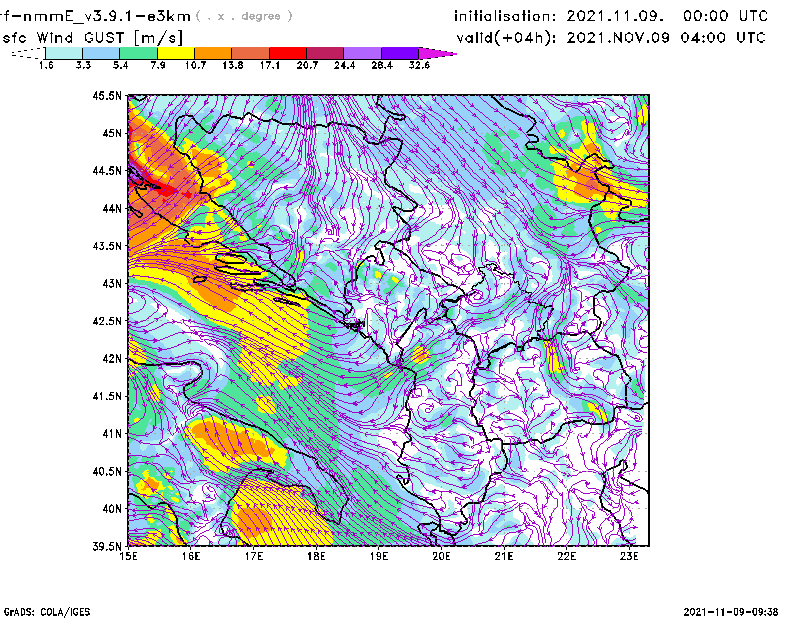This screenshot has width=800, height=618.
Task: Click the bright red 17.1–20.7 legend swatch
Action: 288,53
